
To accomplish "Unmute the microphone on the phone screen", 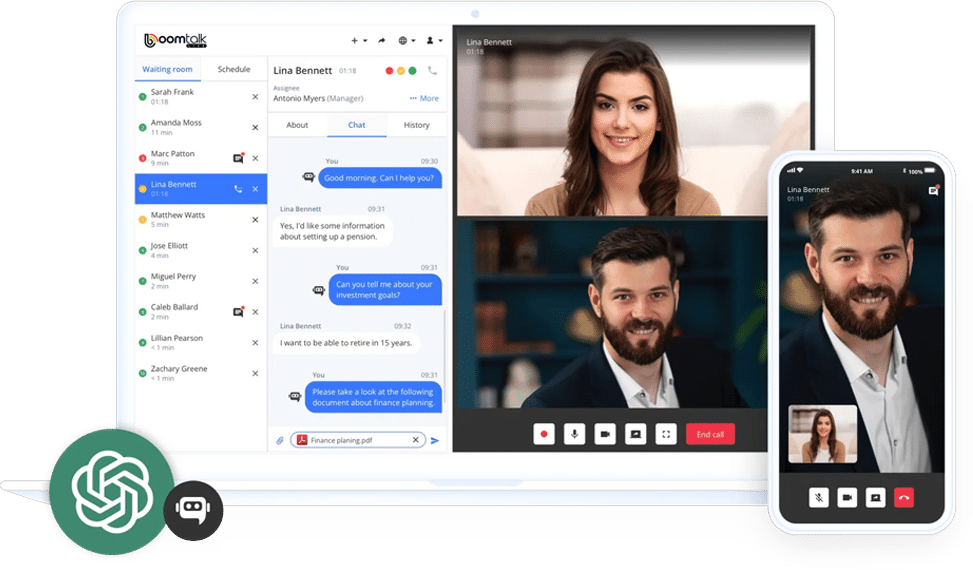I will coord(818,497).
